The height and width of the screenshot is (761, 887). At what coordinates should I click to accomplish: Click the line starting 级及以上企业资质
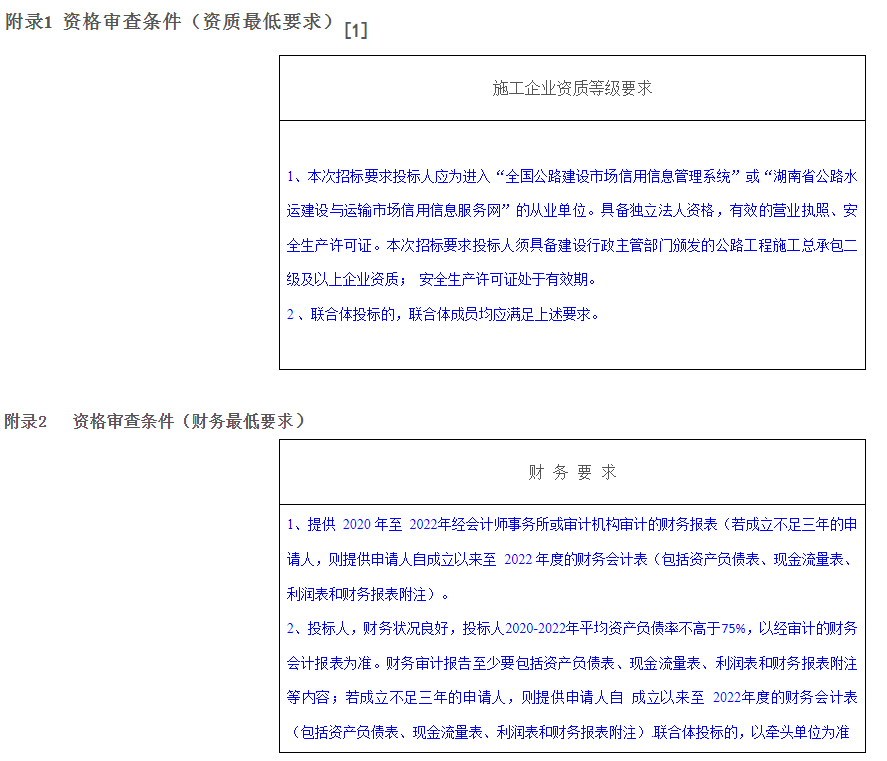tap(441, 280)
